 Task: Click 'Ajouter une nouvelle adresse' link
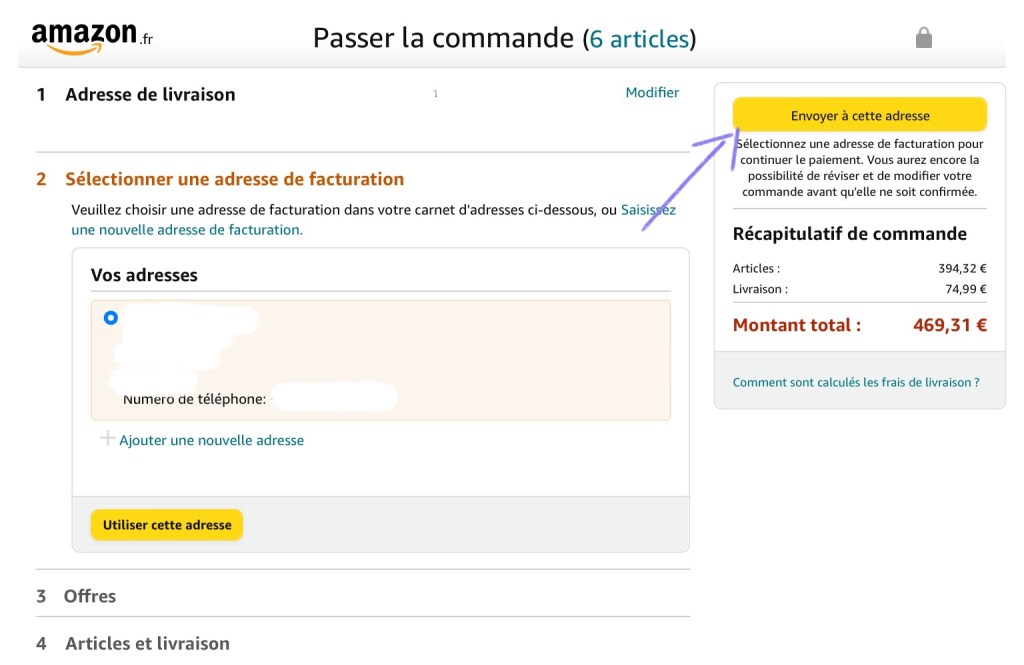click(x=211, y=440)
